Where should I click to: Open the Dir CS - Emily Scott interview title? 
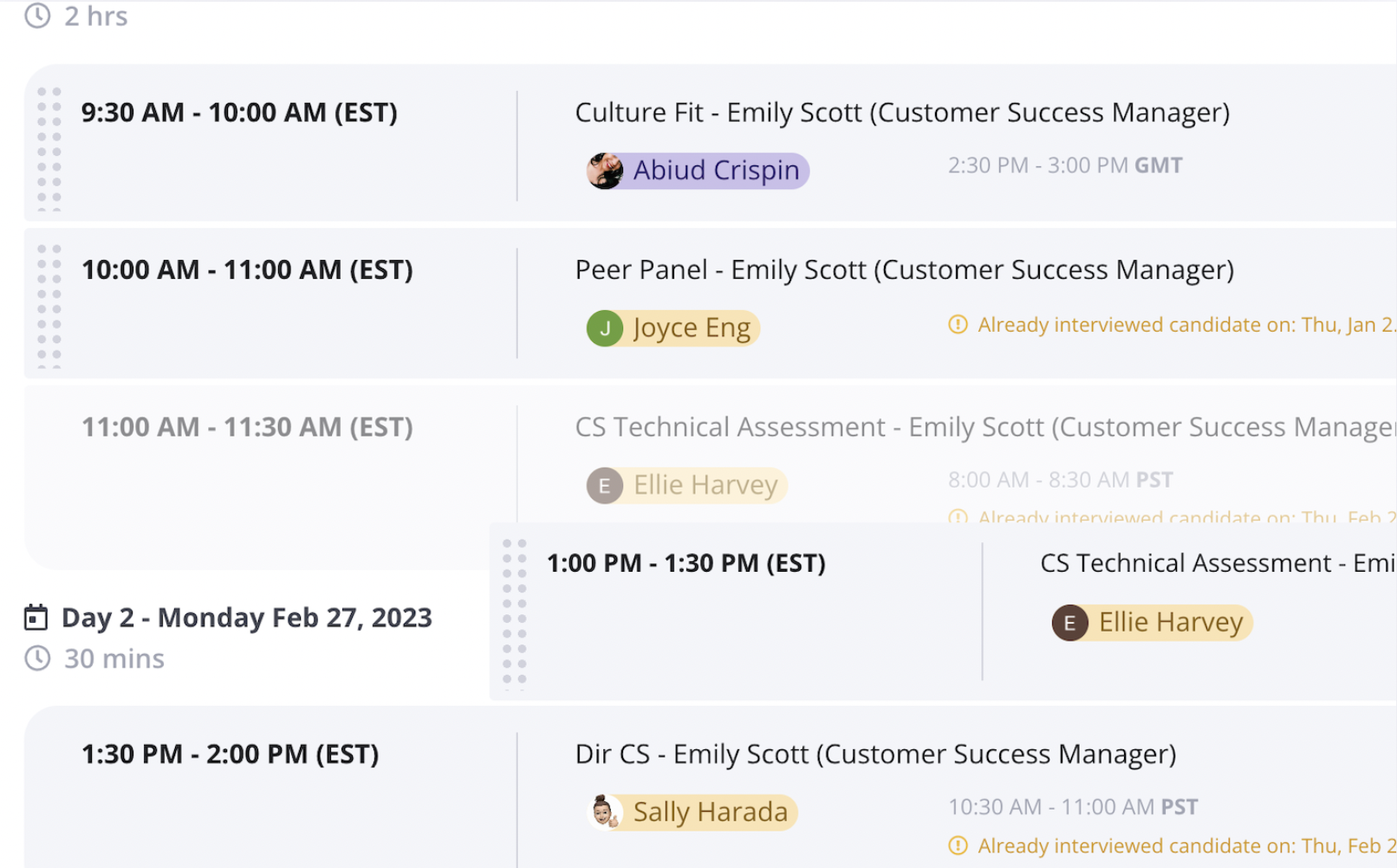875,755
